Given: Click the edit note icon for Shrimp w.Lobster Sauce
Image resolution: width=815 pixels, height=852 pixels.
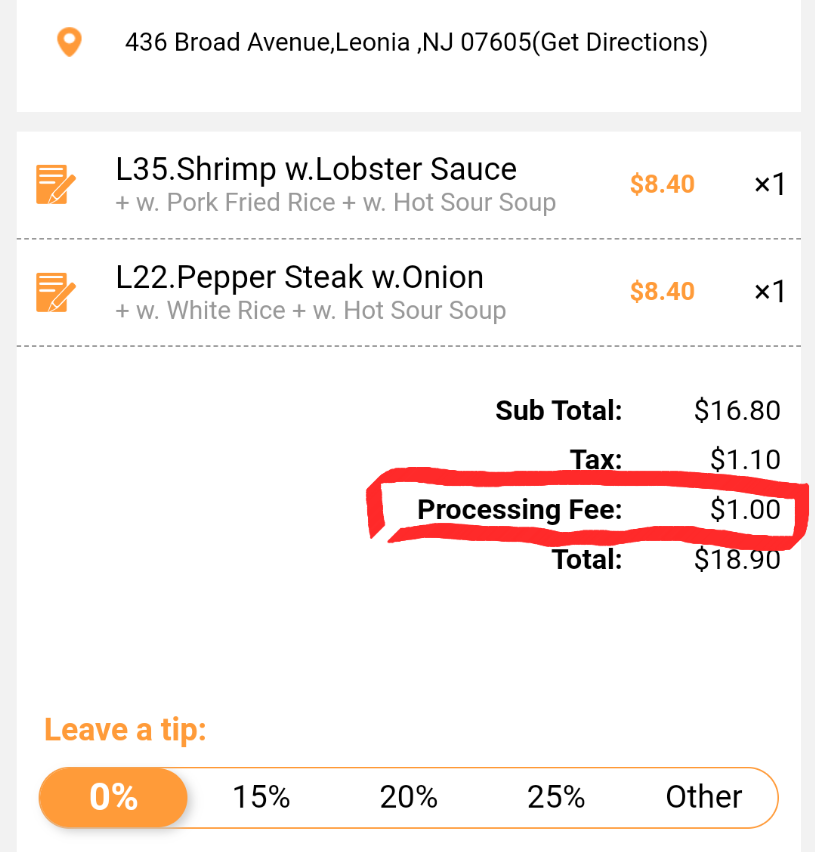Looking at the screenshot, I should click(56, 185).
